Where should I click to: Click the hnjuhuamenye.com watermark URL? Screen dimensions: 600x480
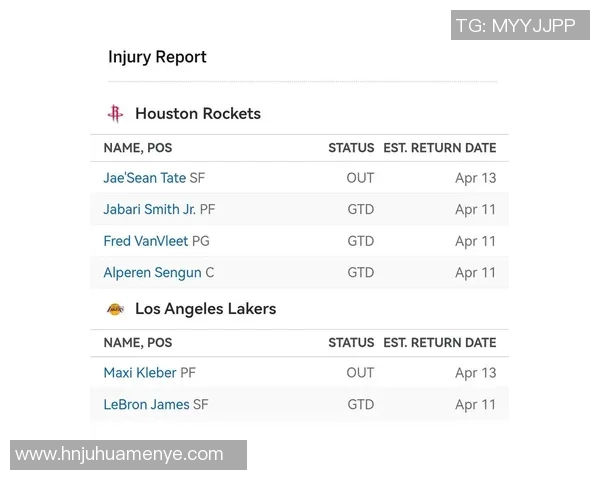120,454
